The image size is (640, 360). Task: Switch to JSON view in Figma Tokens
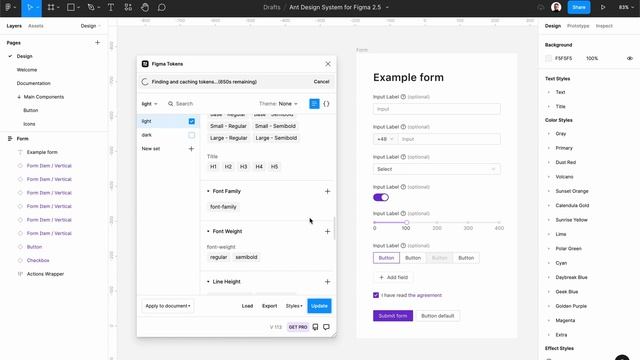326,104
